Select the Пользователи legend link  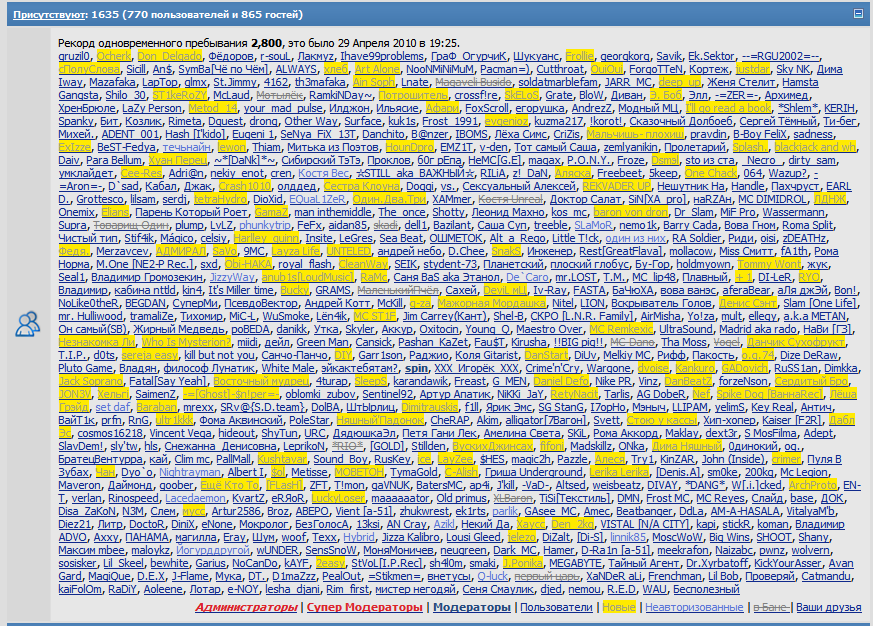click(x=556, y=607)
